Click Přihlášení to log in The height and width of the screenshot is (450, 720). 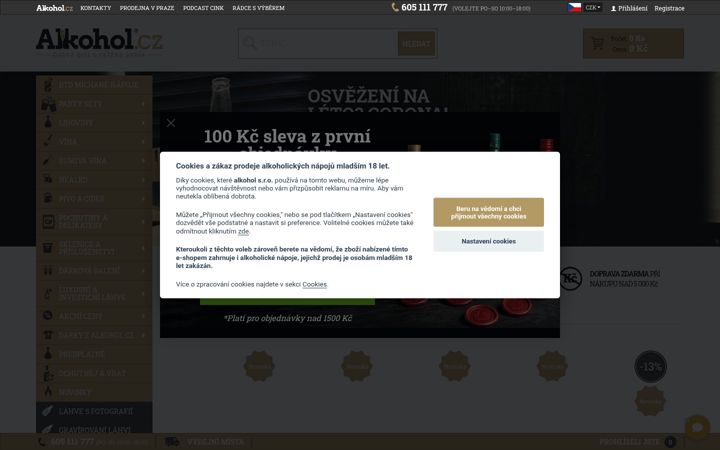(x=633, y=8)
